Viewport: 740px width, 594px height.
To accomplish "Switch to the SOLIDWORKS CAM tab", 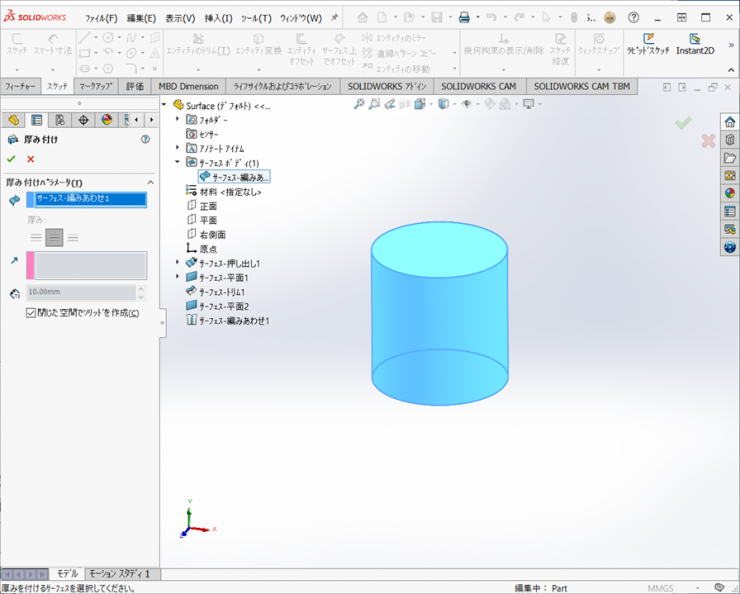I will click(x=481, y=87).
